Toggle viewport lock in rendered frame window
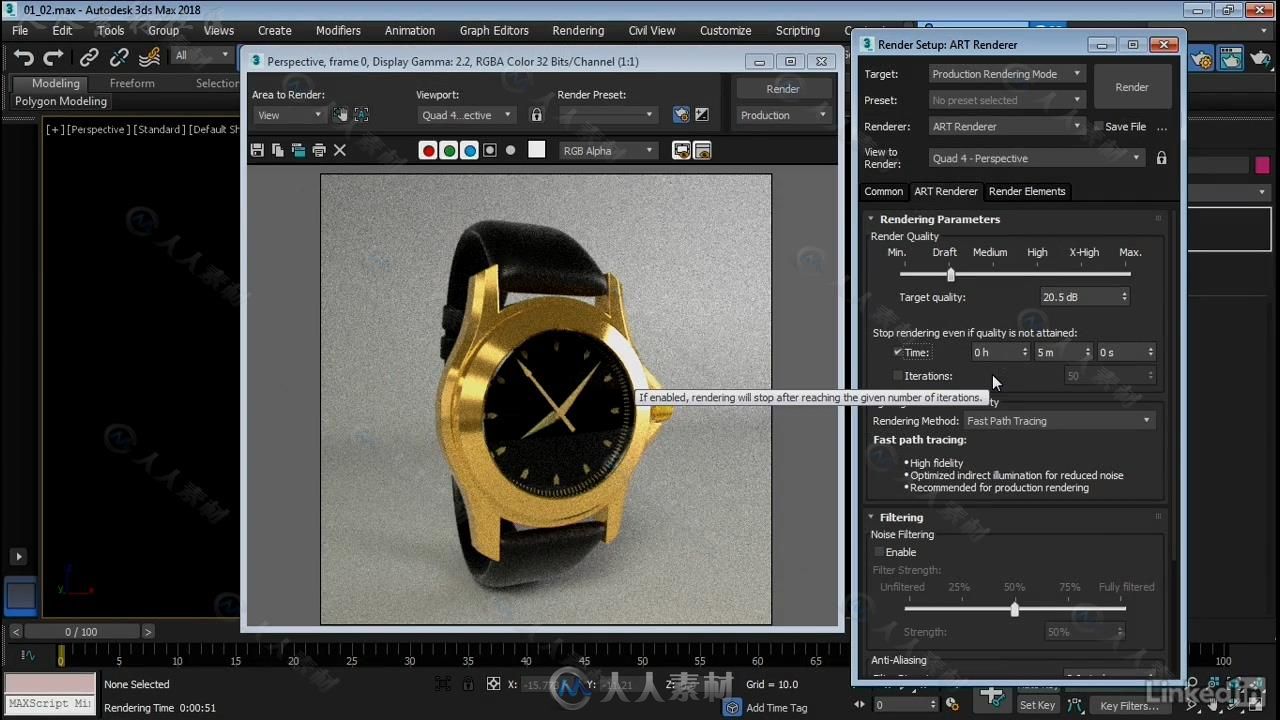Viewport: 1280px width, 720px height. (536, 115)
